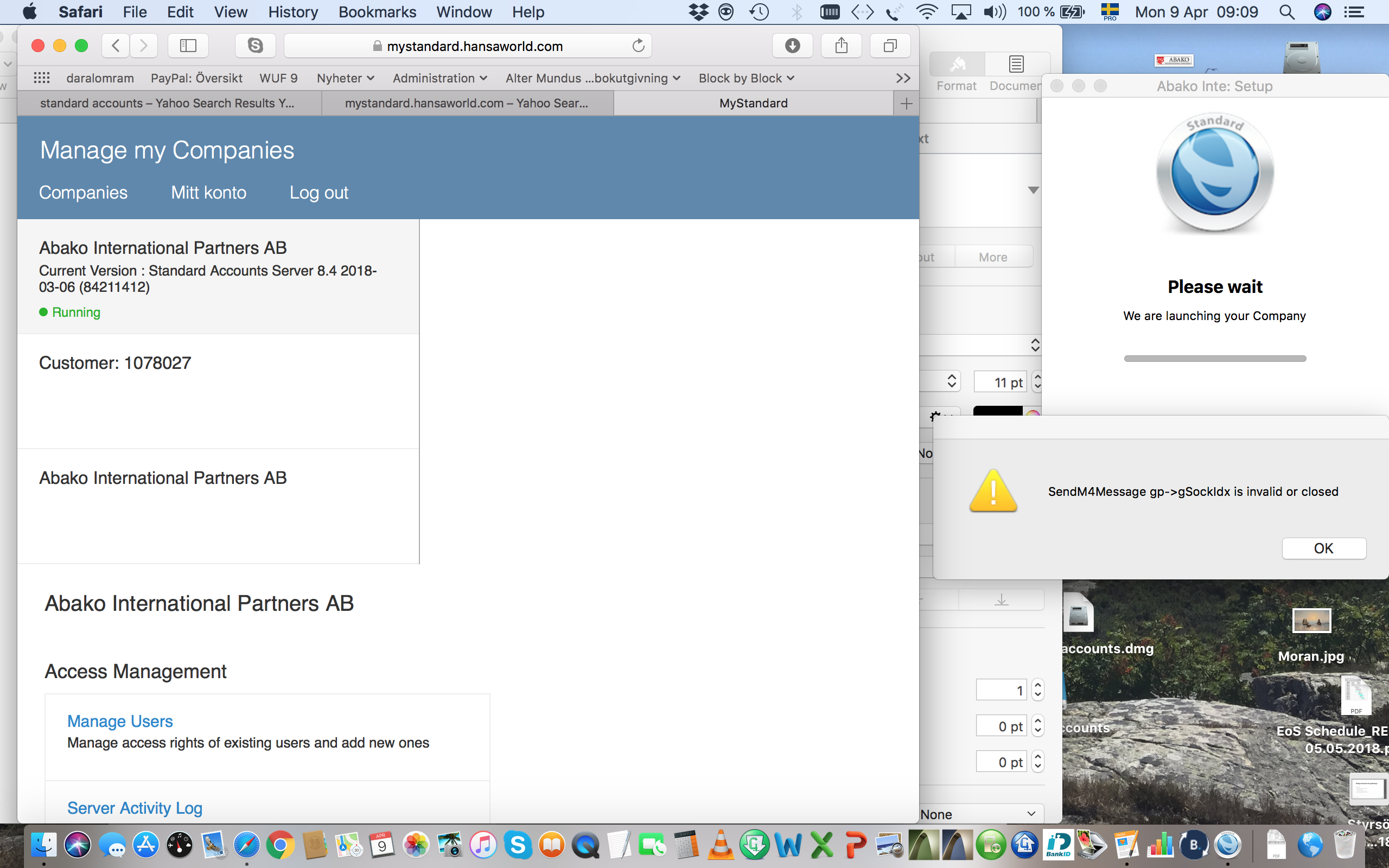Reload the mystandard.hansaworld.com page

tap(638, 46)
